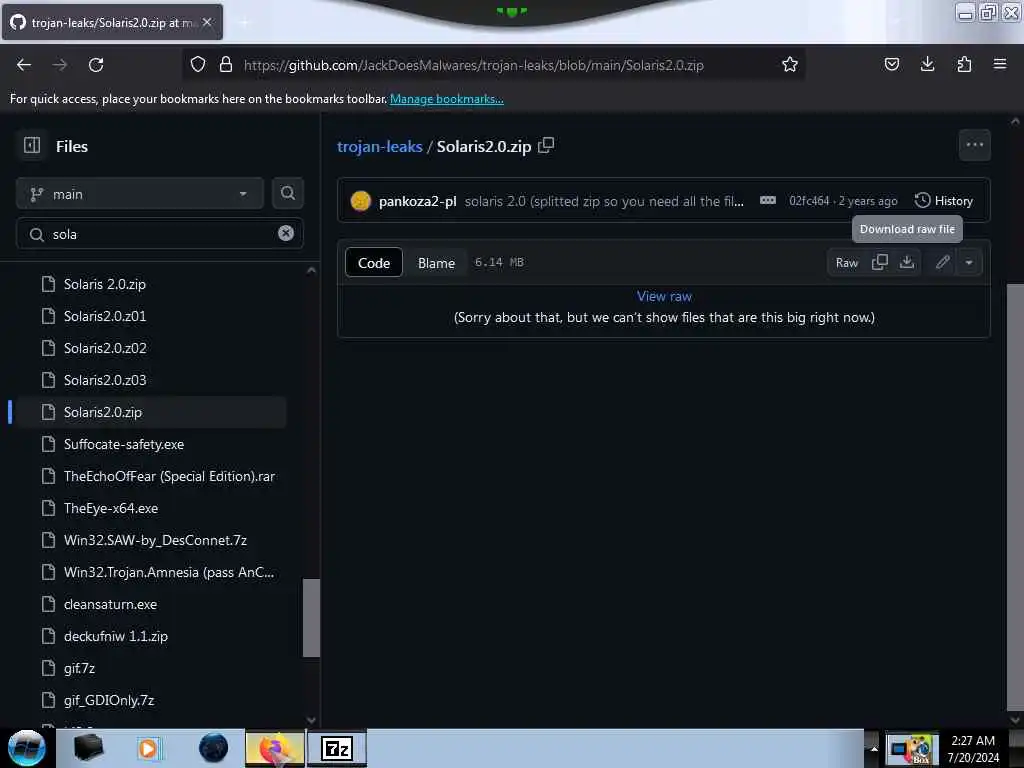This screenshot has width=1024, height=768.
Task: Open the black box taskbar icon
Action: point(88,748)
